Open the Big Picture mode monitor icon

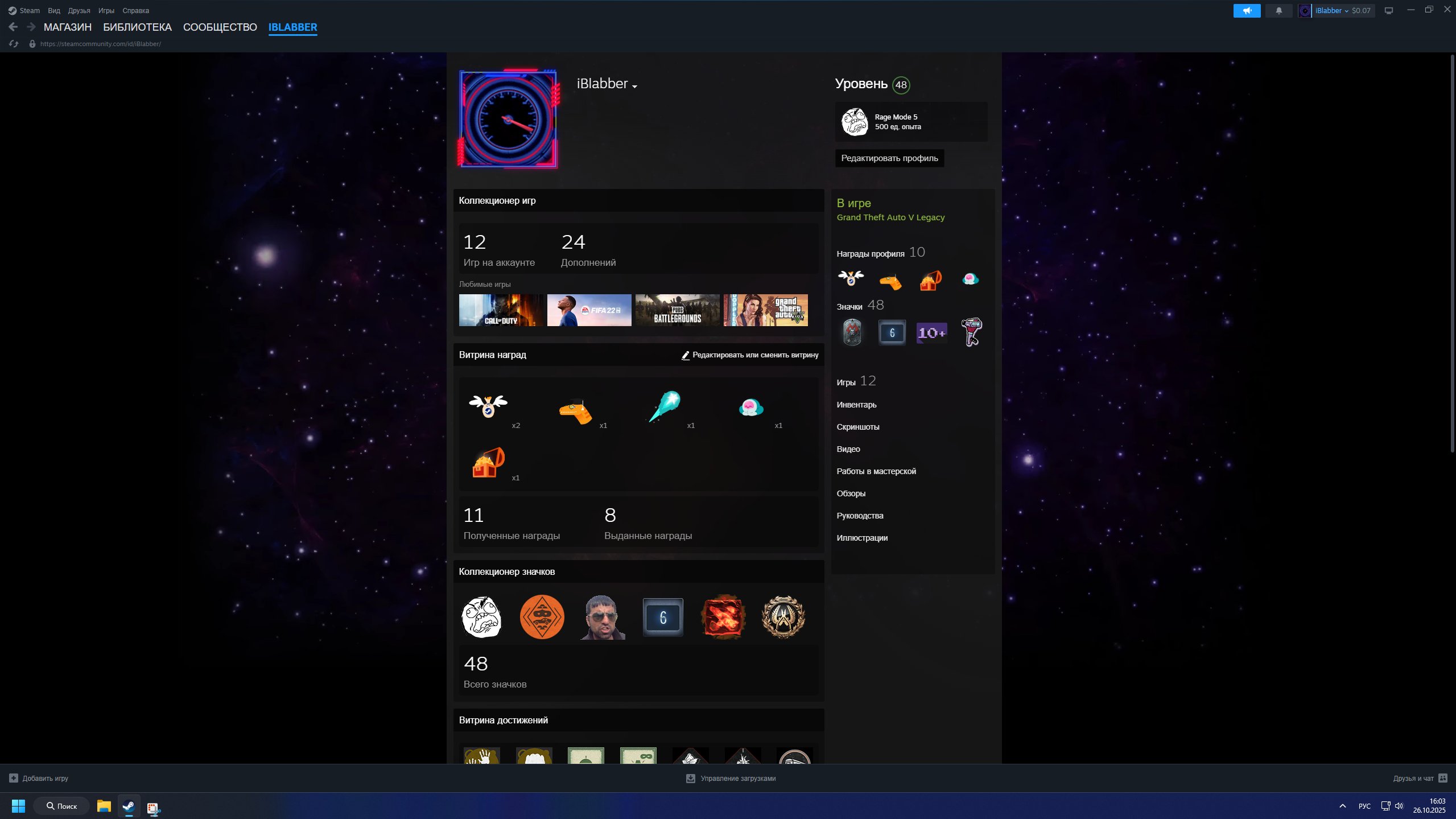click(x=1389, y=11)
